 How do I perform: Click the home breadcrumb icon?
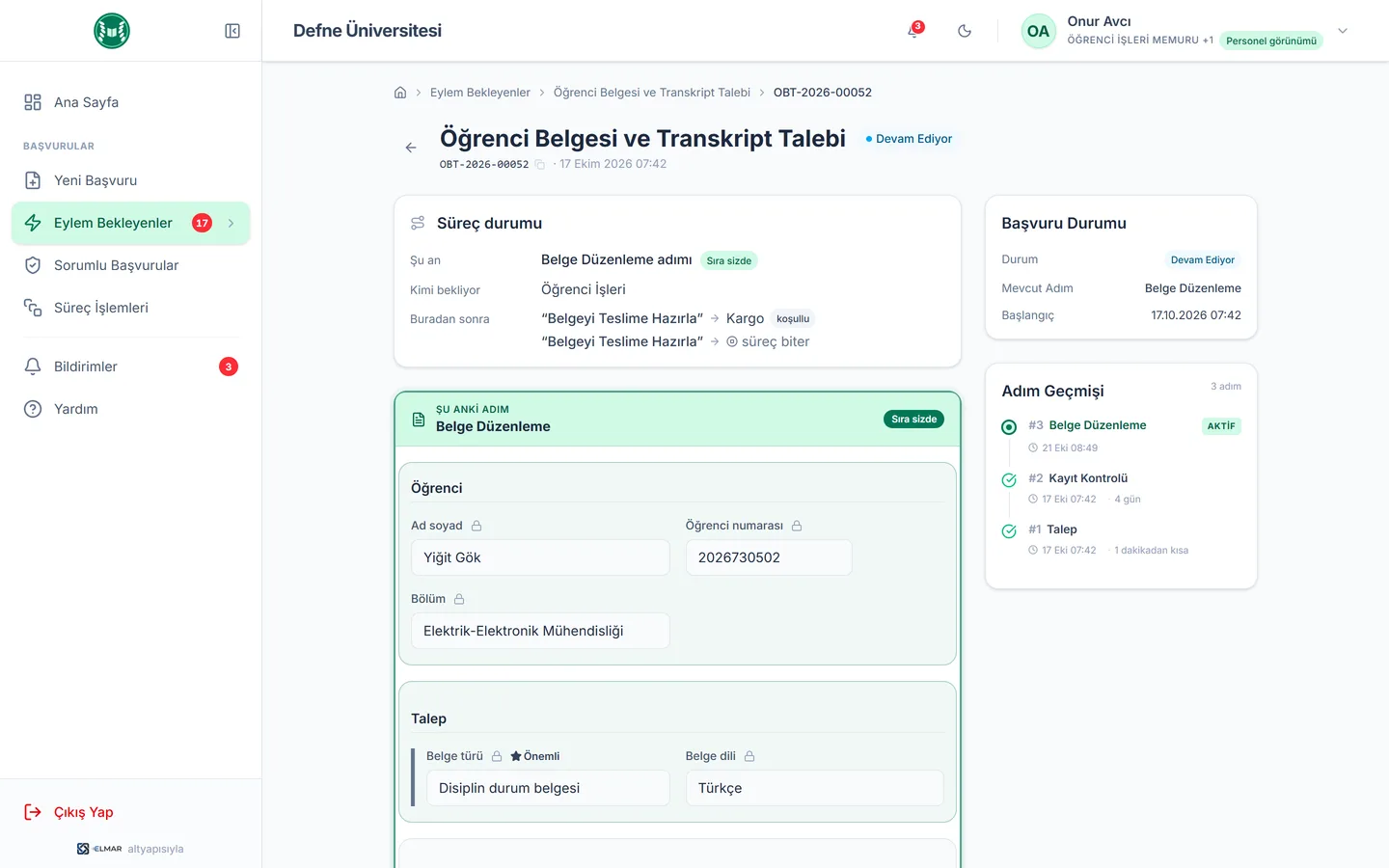pyautogui.click(x=400, y=93)
